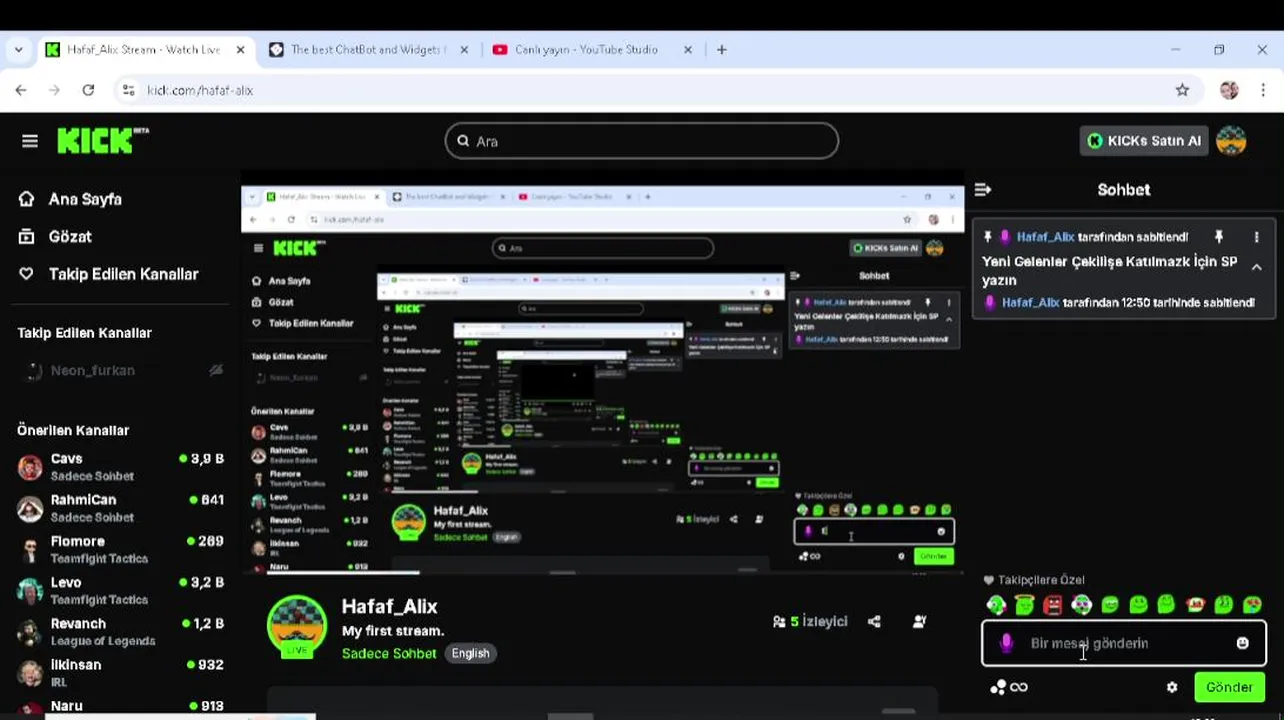Bookmark this page with star icon

(1182, 90)
